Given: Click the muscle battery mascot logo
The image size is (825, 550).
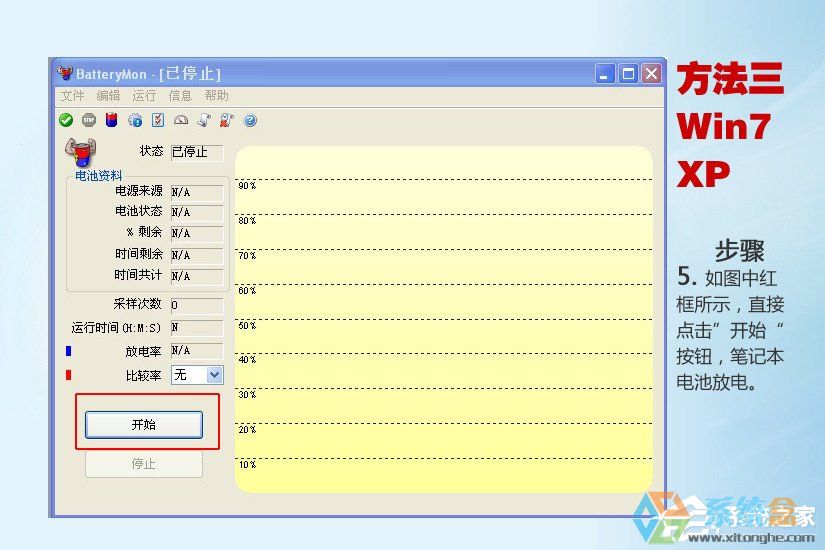Looking at the screenshot, I should [81, 152].
